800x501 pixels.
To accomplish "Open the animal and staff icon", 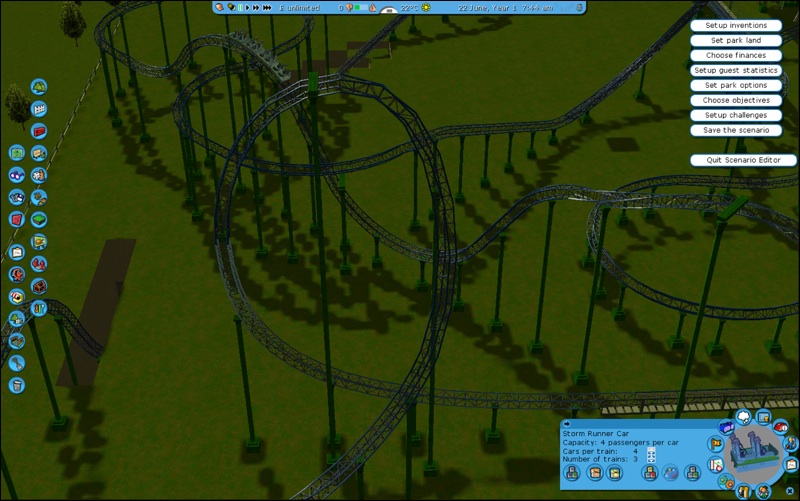I will [x=39, y=175].
